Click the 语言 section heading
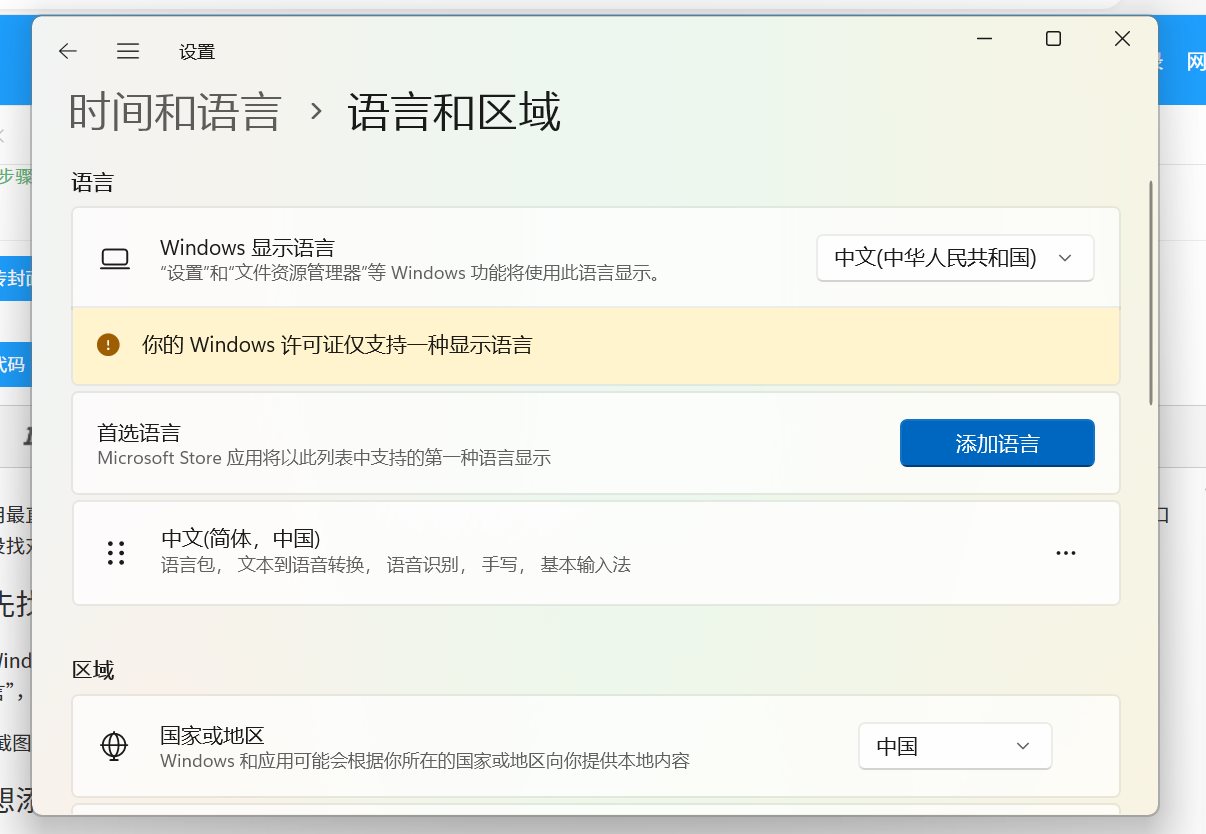Screen dimensions: 1206x834 click(93, 182)
